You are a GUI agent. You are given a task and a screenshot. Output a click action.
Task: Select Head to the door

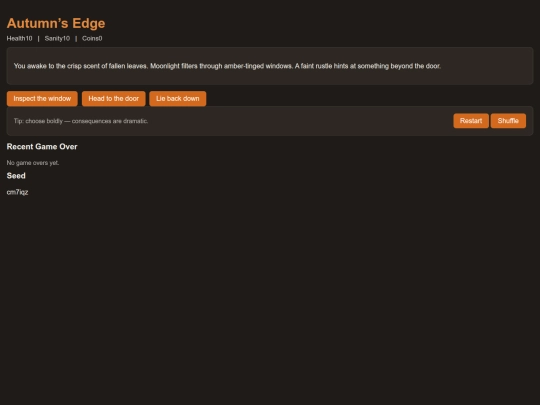click(x=114, y=98)
